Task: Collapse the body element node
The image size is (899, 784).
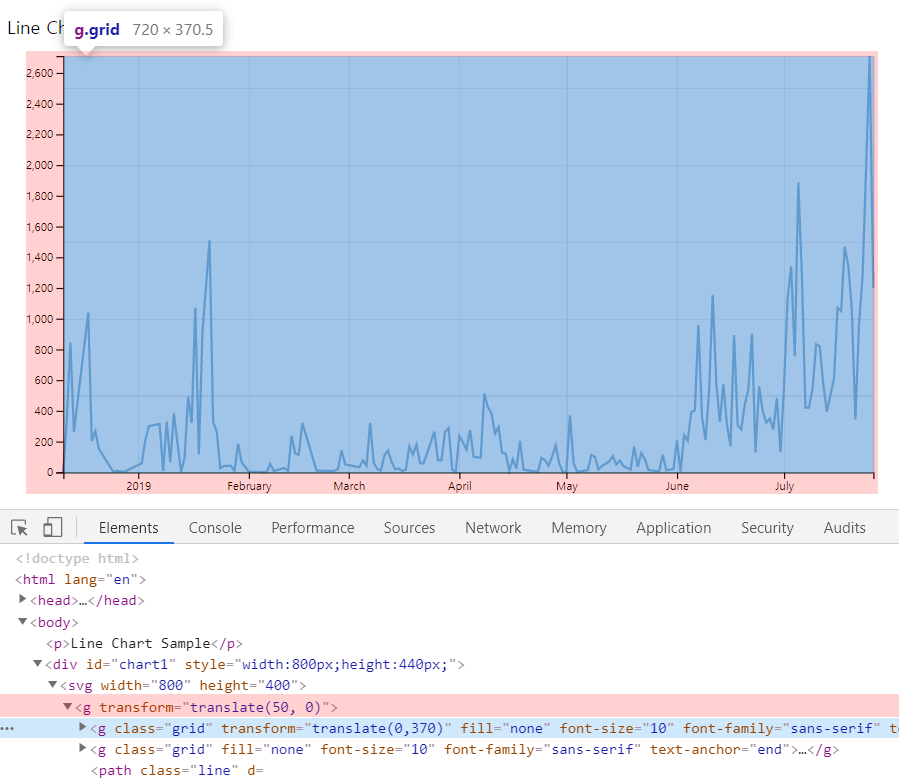Action: pyautogui.click(x=22, y=621)
